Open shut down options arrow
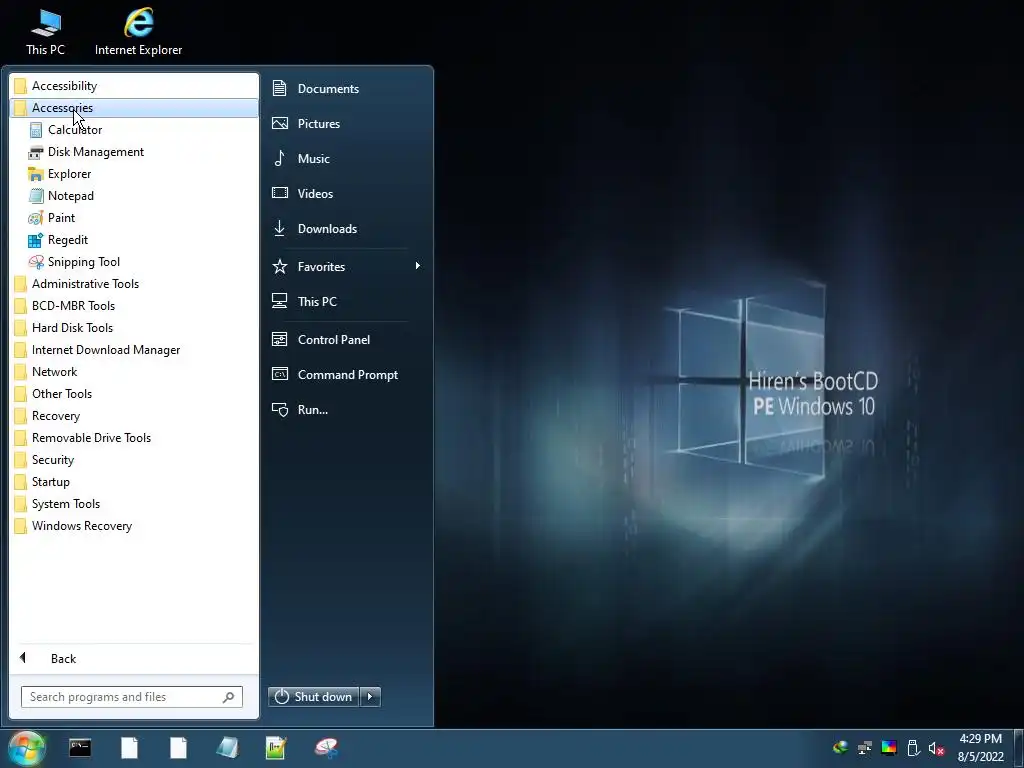 pyautogui.click(x=370, y=697)
